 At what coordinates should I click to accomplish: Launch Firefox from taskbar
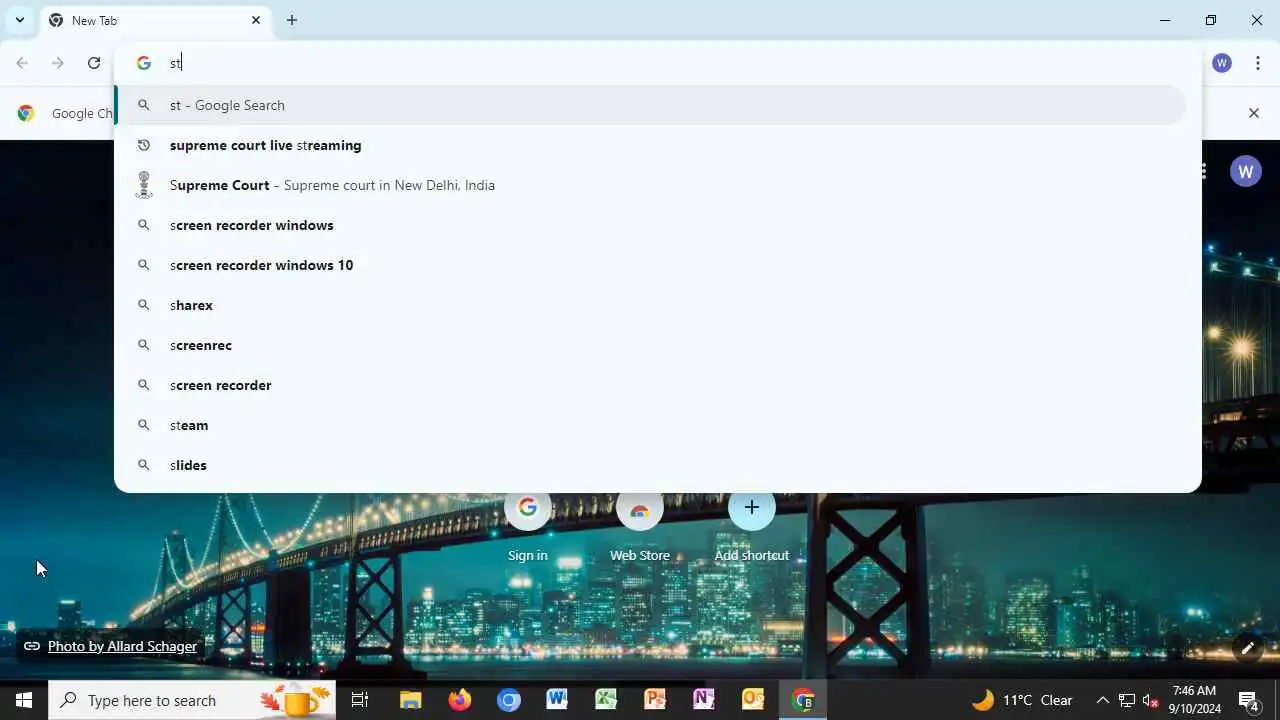459,700
